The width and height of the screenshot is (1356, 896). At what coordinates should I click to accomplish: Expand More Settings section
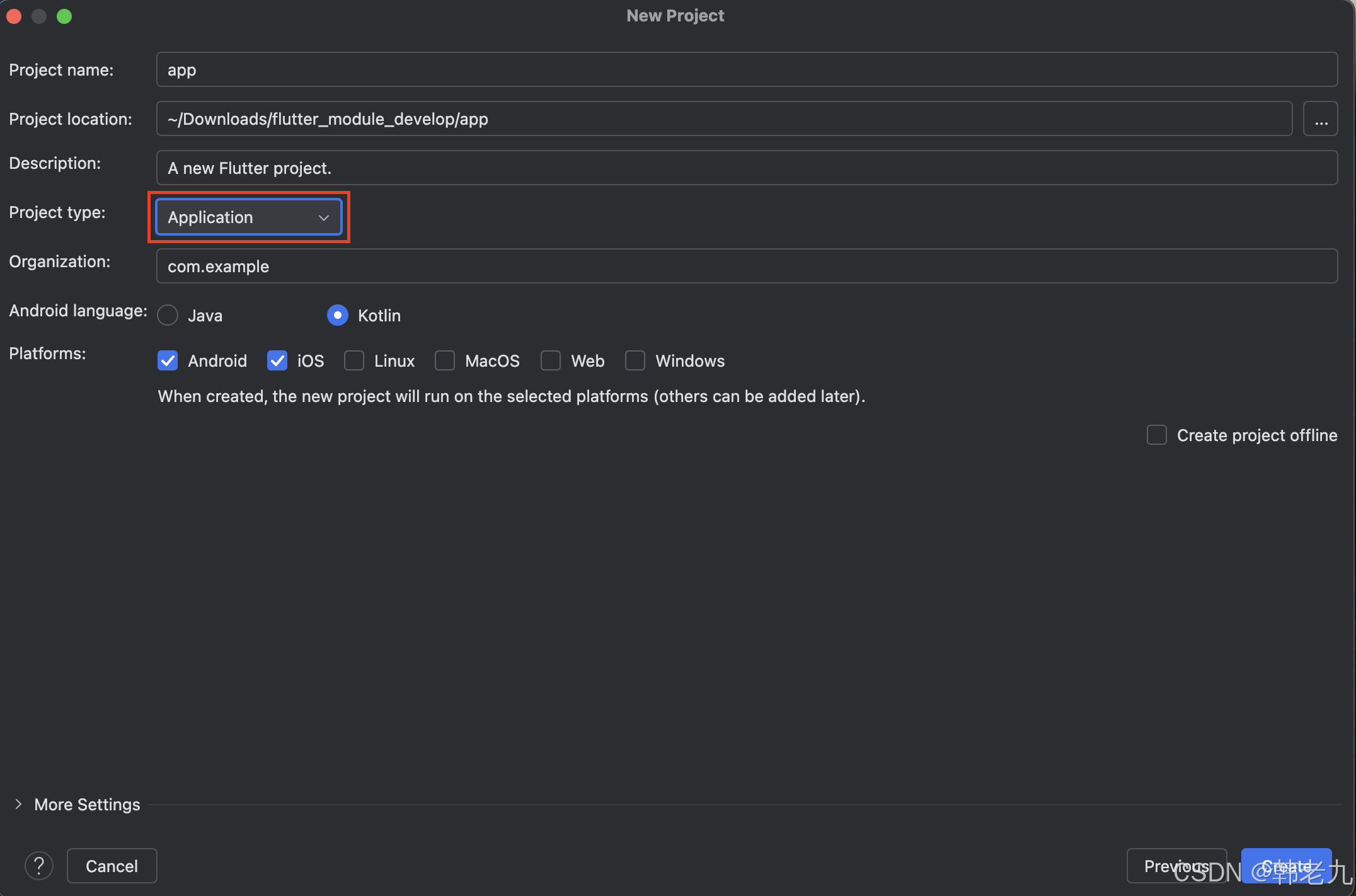click(19, 804)
